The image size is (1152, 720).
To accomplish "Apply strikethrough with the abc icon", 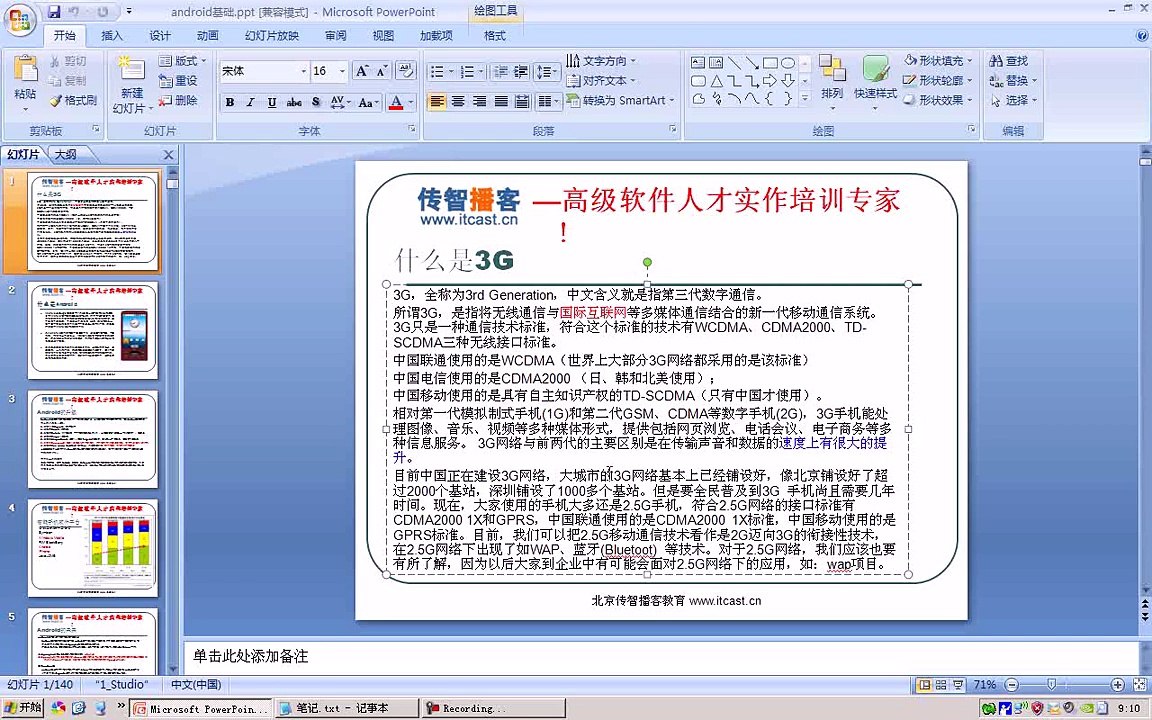I will pyautogui.click(x=294, y=102).
